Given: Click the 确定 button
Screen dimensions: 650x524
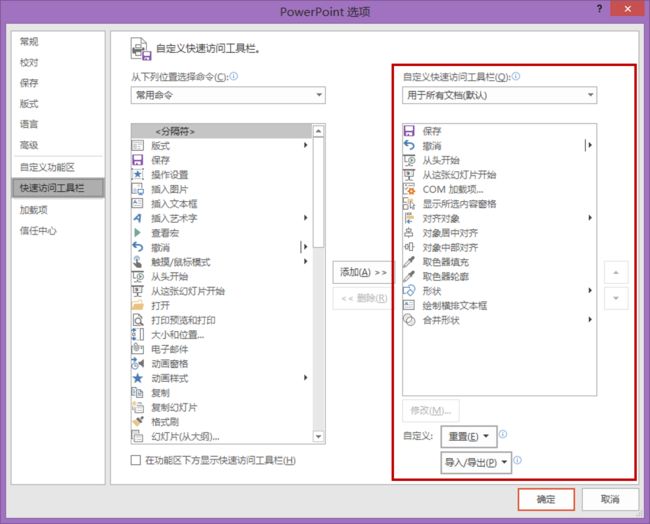Looking at the screenshot, I should click(546, 499).
